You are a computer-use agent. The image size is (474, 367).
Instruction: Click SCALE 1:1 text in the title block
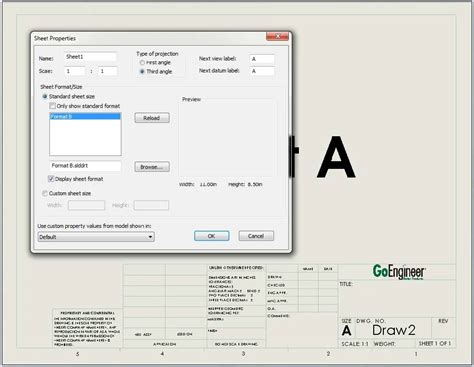pyautogui.click(x=355, y=344)
